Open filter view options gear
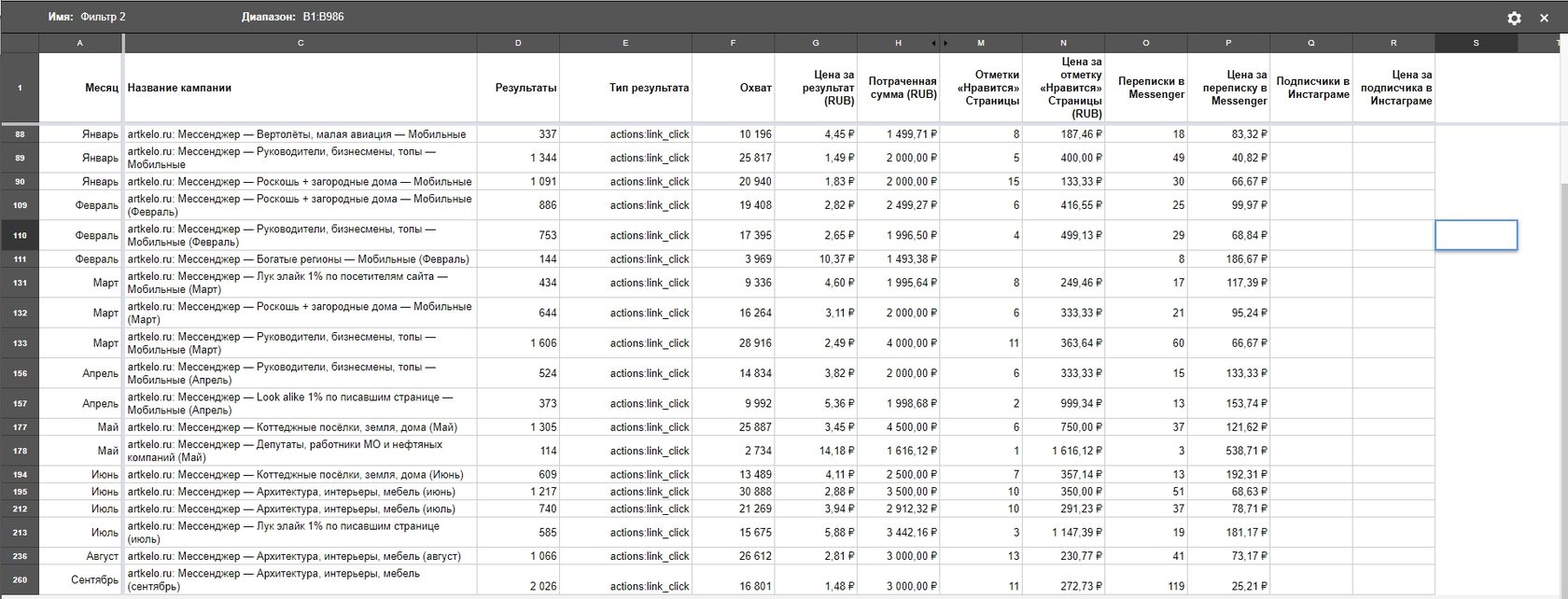Viewport: 1568px width, 599px height. click(1514, 18)
